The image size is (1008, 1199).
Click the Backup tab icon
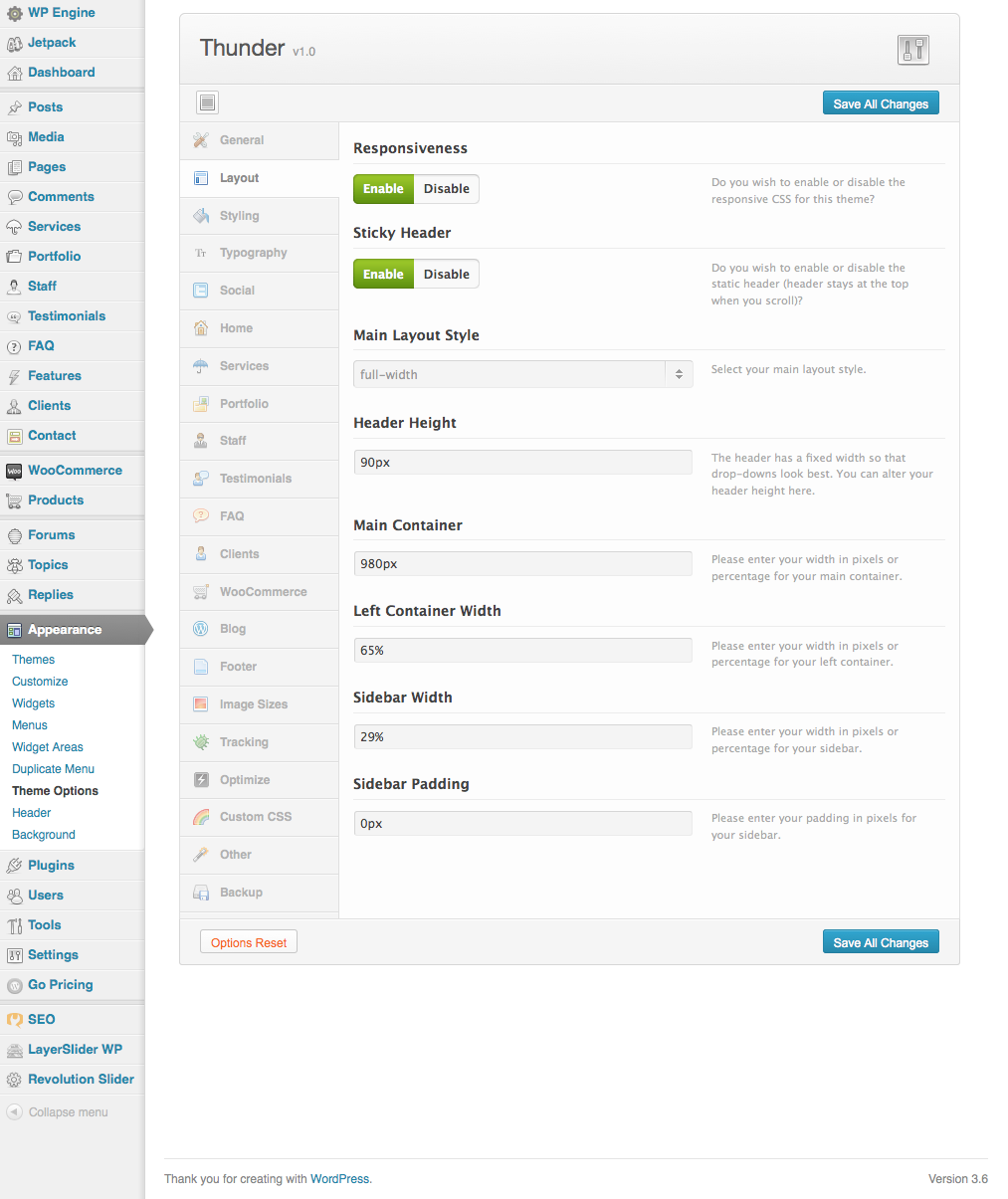click(x=201, y=893)
